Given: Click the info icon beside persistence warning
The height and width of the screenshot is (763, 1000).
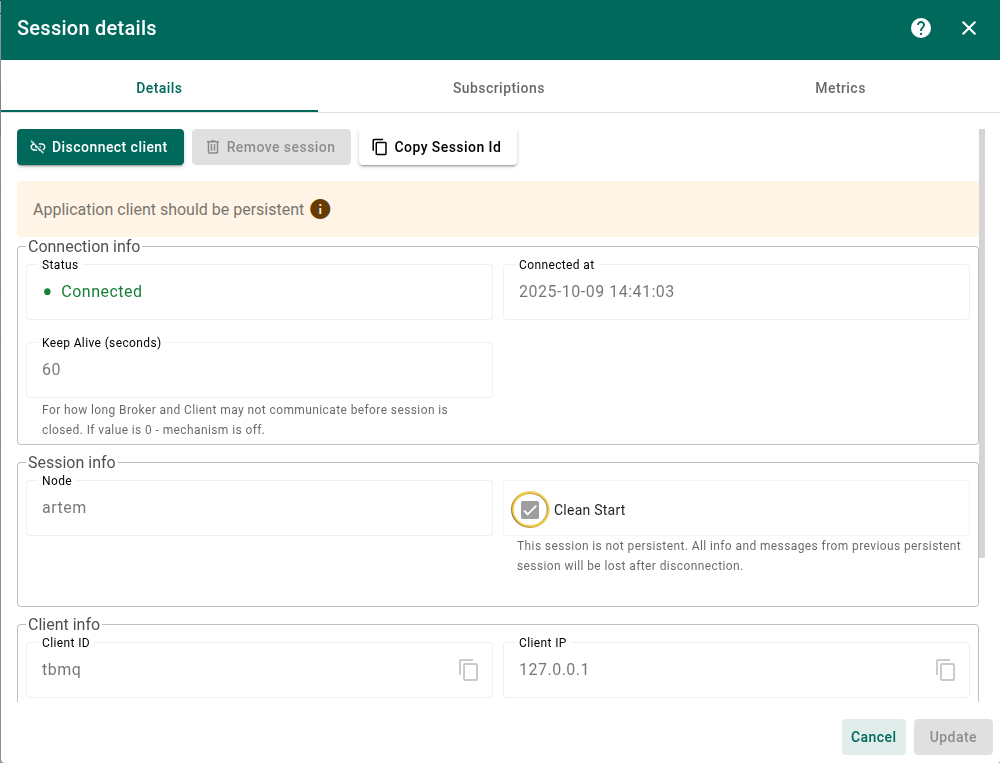Looking at the screenshot, I should (320, 209).
